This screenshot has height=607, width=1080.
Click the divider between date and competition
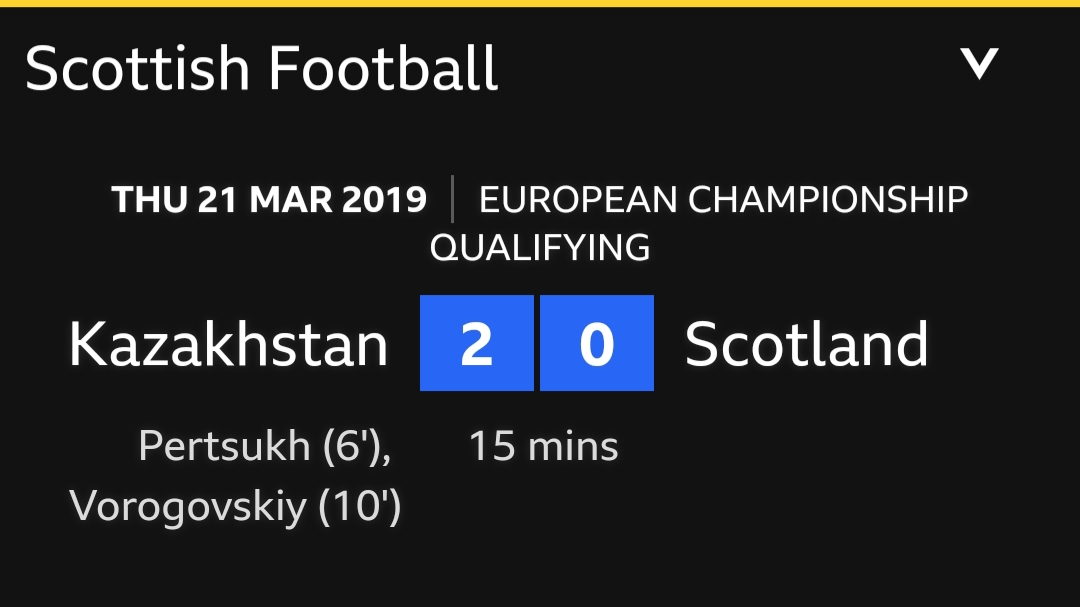click(453, 199)
